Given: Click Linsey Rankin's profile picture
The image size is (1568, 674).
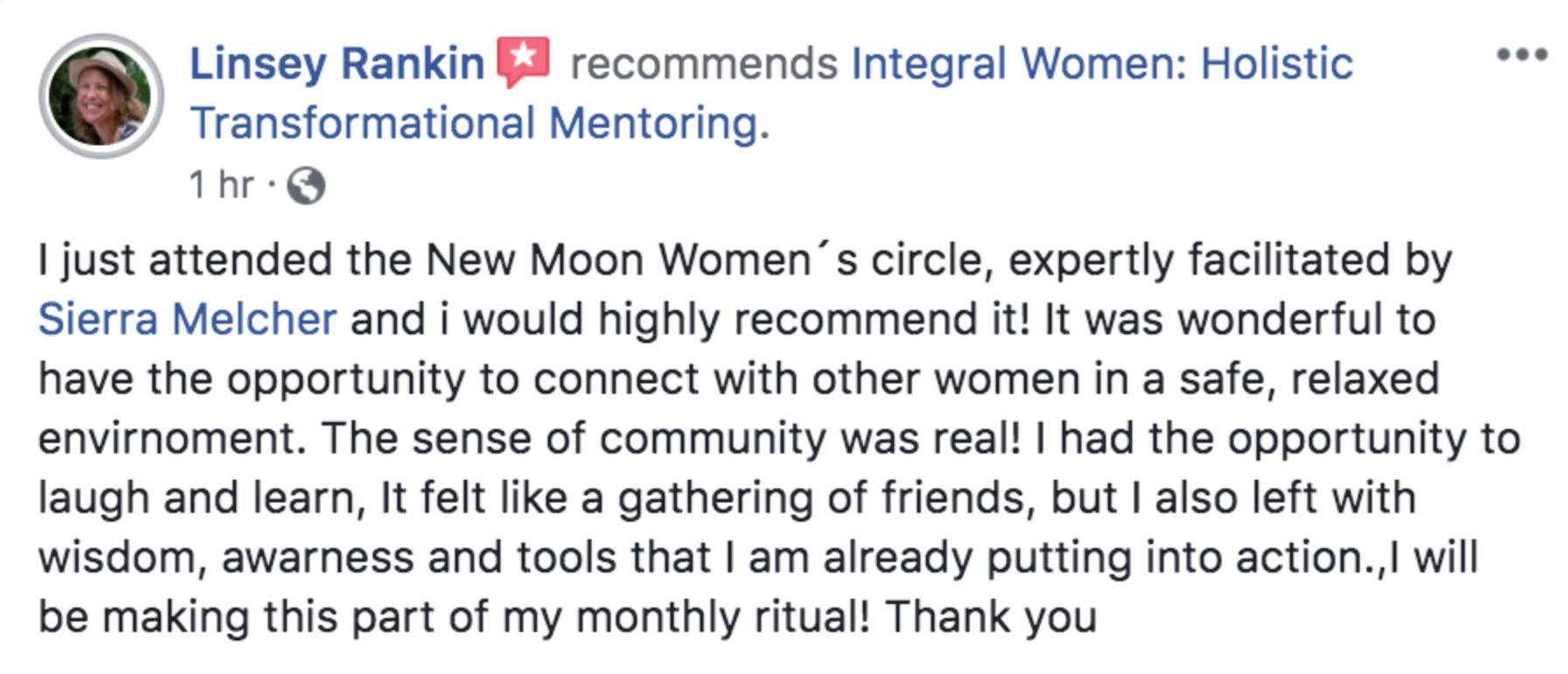Looking at the screenshot, I should point(101,96).
